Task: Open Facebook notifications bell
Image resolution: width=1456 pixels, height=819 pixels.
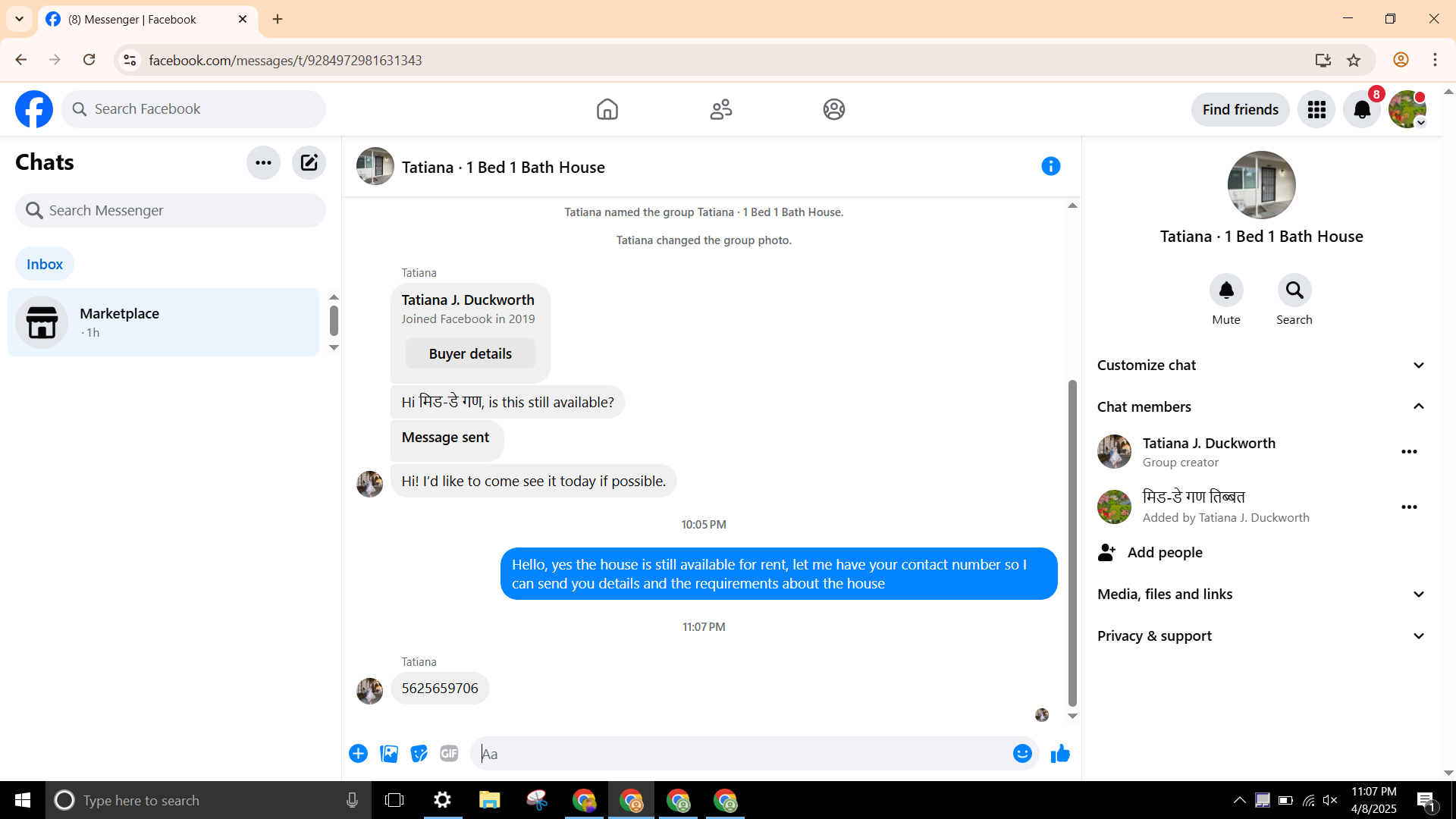Action: point(1362,109)
